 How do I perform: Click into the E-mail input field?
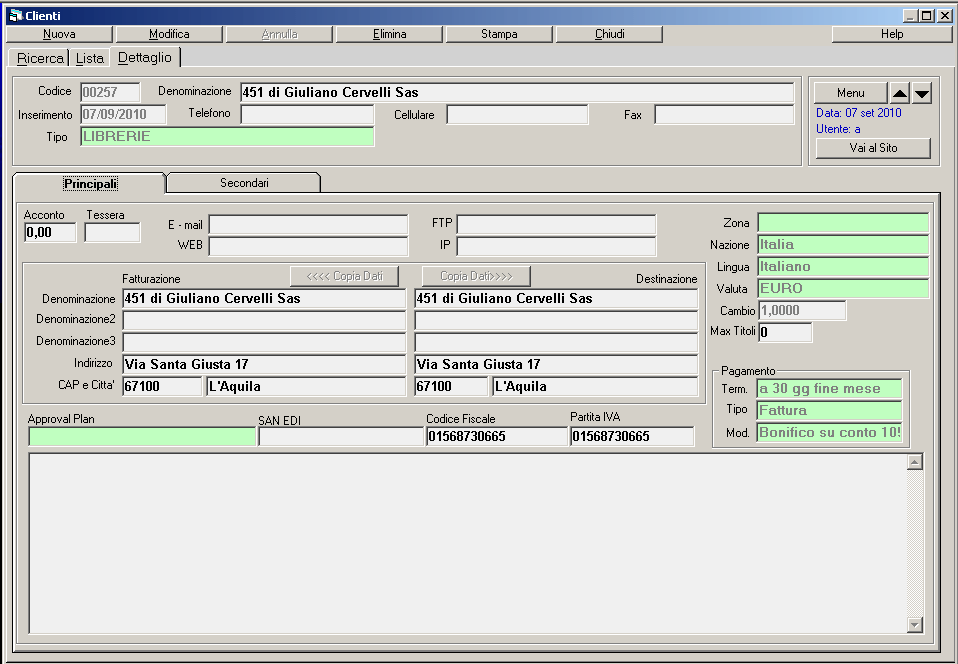tap(308, 225)
